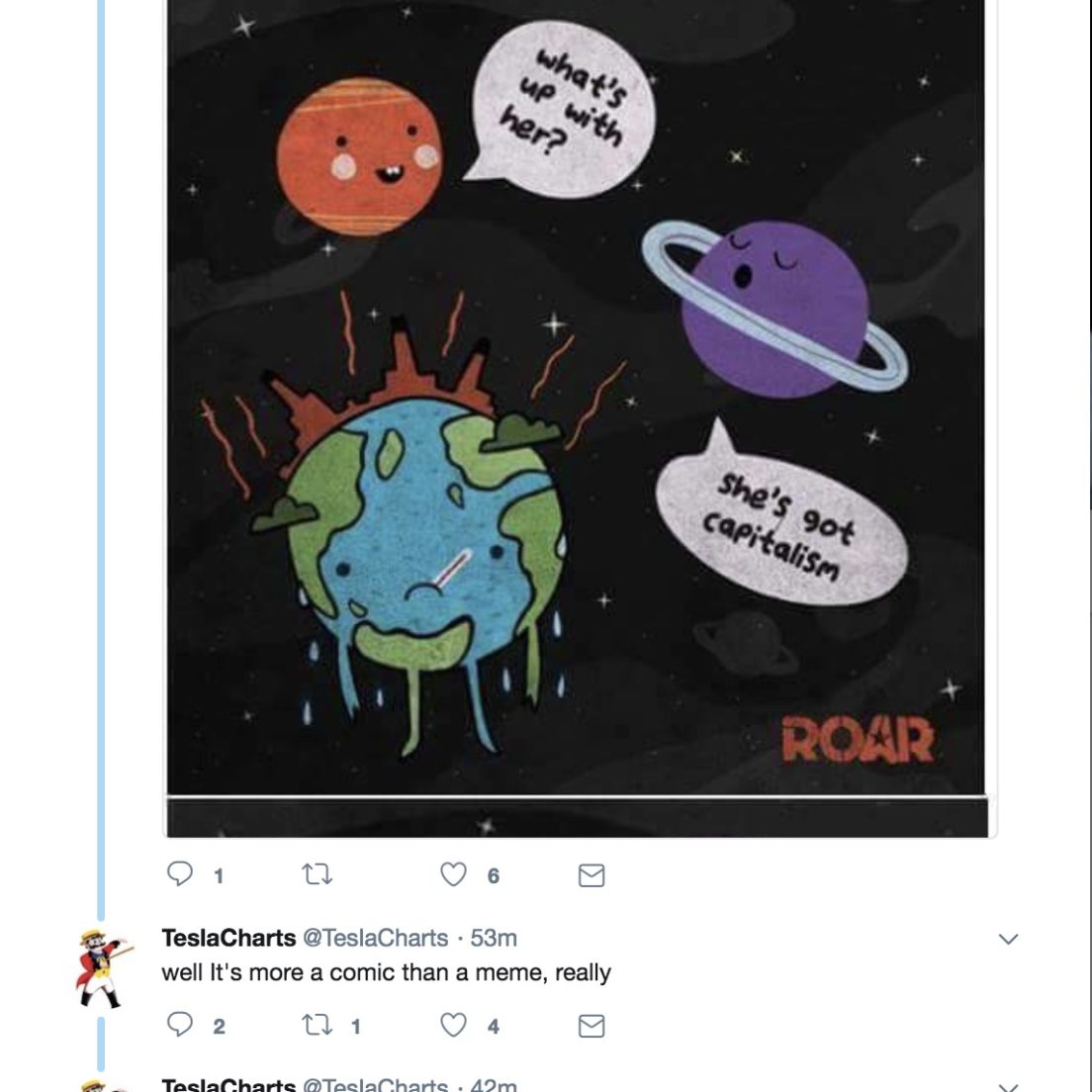The width and height of the screenshot is (1092, 1092).
Task: Open the 53m timestamp permalink
Action: click(x=494, y=938)
